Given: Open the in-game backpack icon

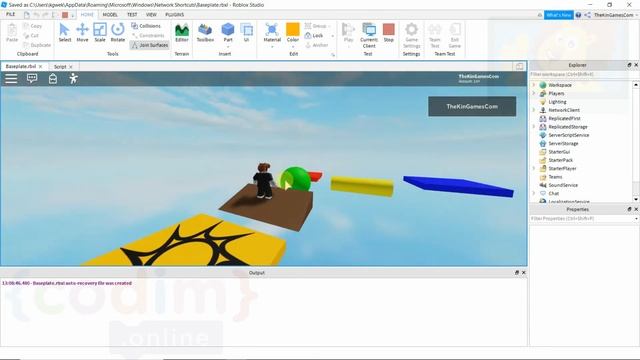Looking at the screenshot, I should pyautogui.click(x=53, y=78).
